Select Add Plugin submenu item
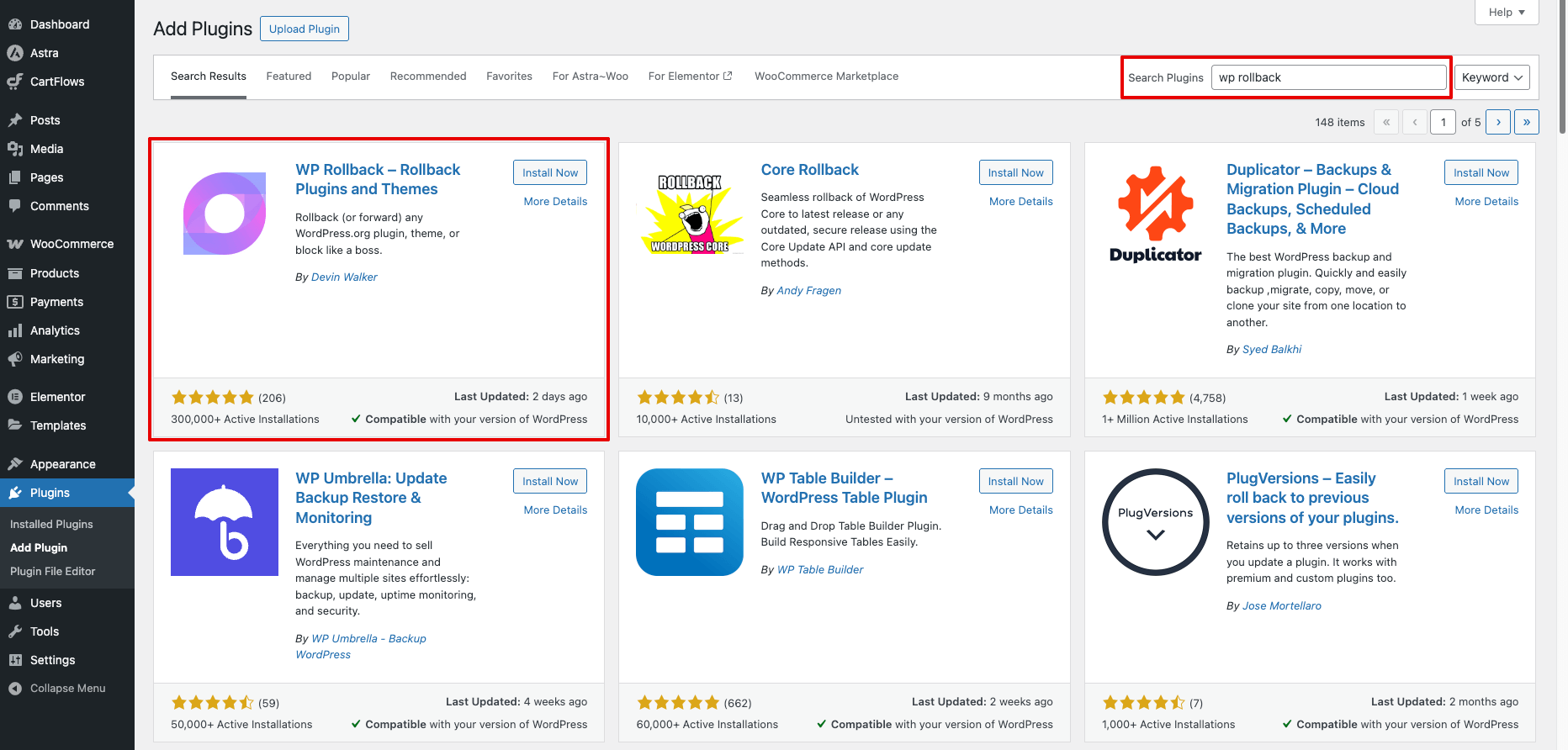The image size is (1568, 750). (39, 547)
